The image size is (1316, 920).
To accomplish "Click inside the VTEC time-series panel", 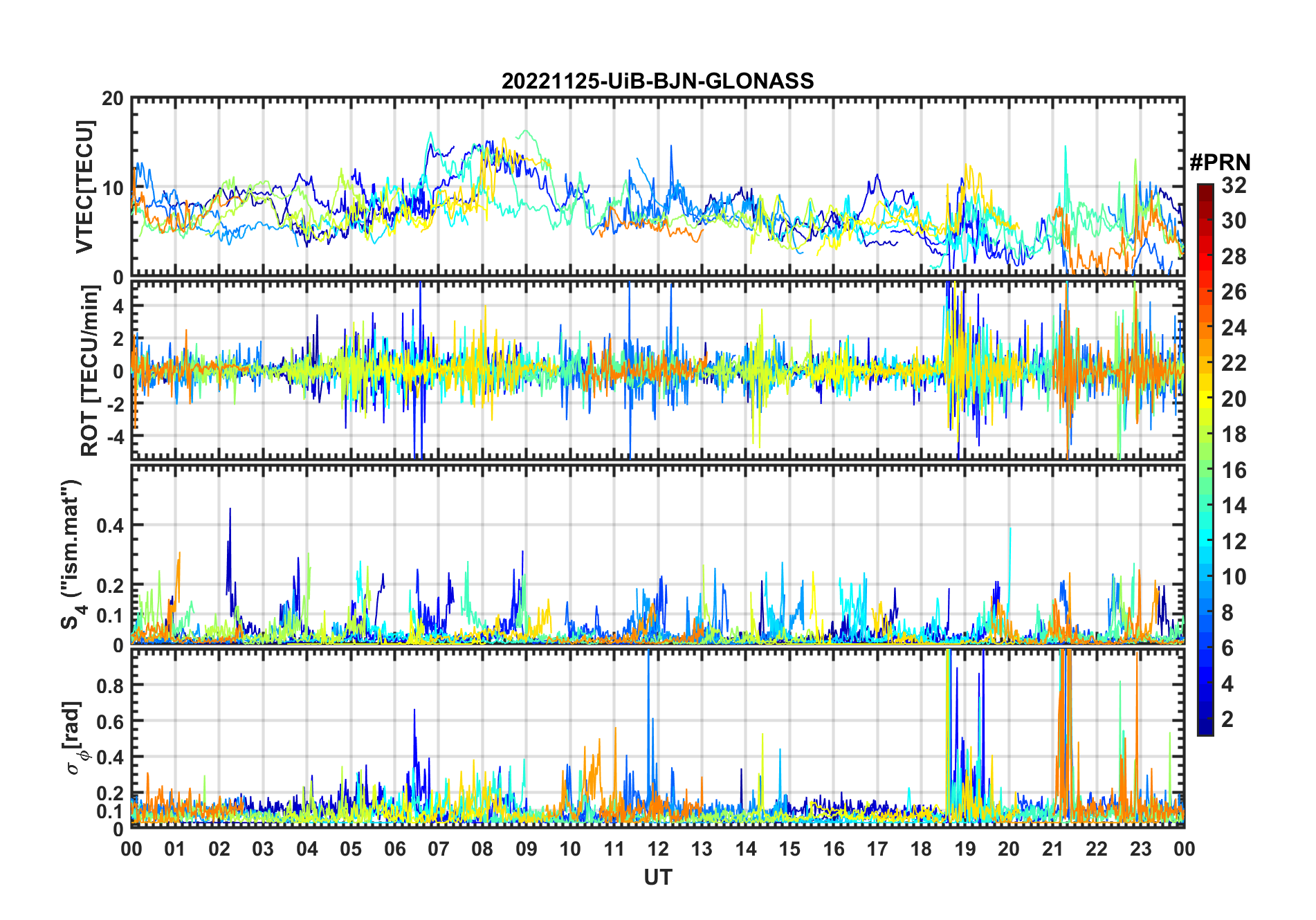I will pyautogui.click(x=658, y=187).
